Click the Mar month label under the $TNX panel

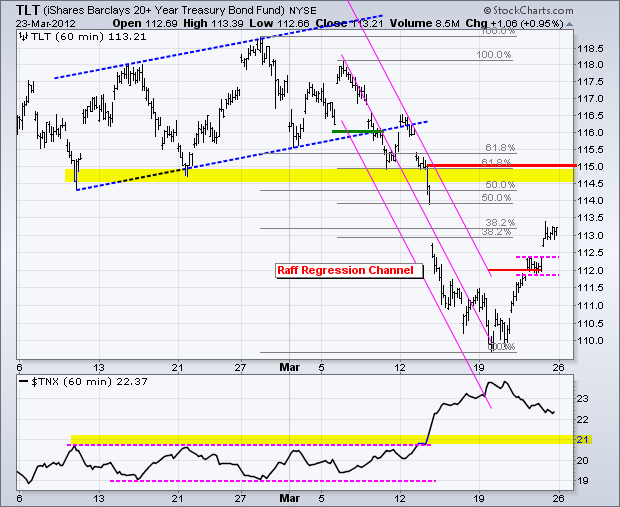click(289, 498)
